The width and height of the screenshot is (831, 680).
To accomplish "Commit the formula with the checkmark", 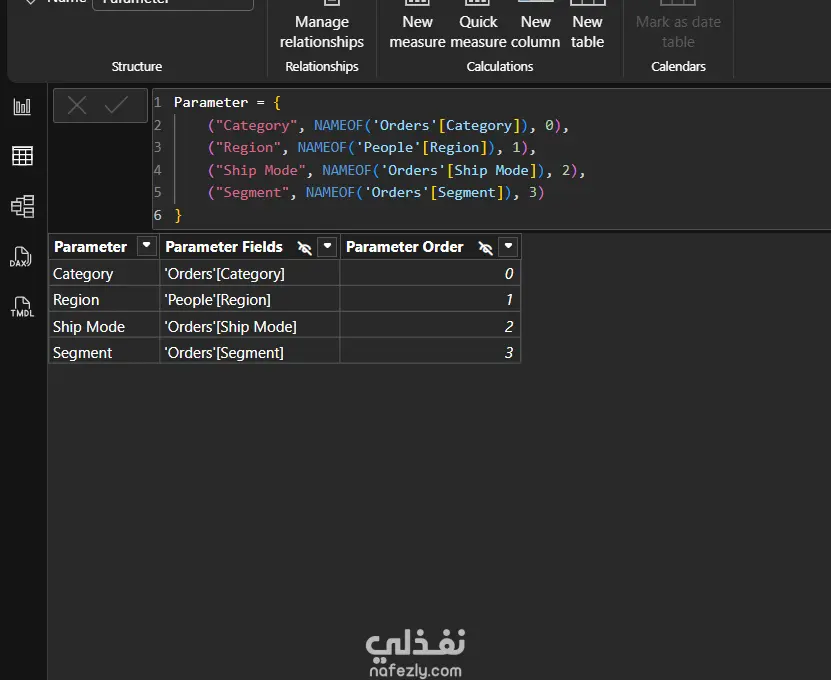I will click(x=116, y=105).
